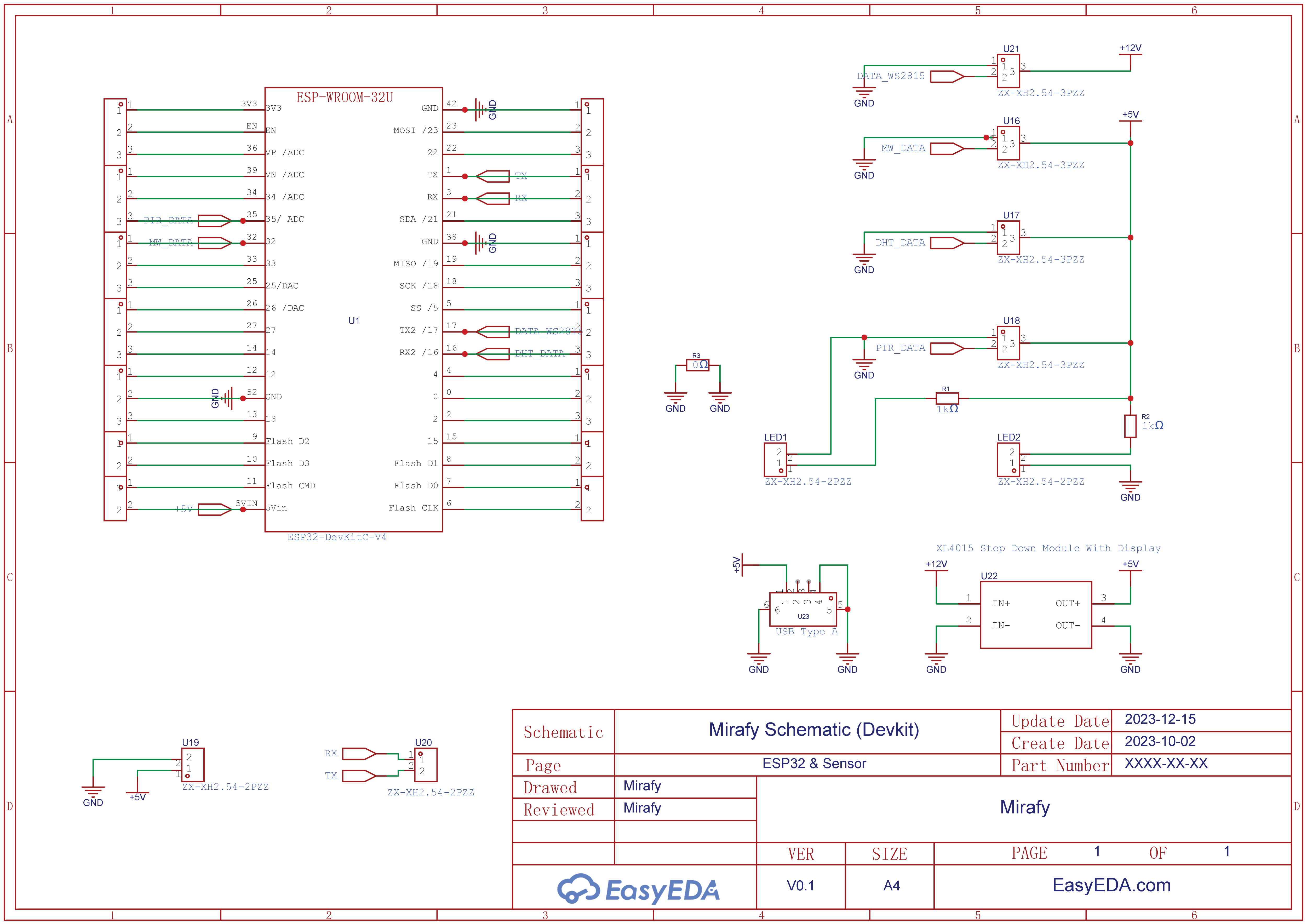Click the sheet size value A4

891,886
